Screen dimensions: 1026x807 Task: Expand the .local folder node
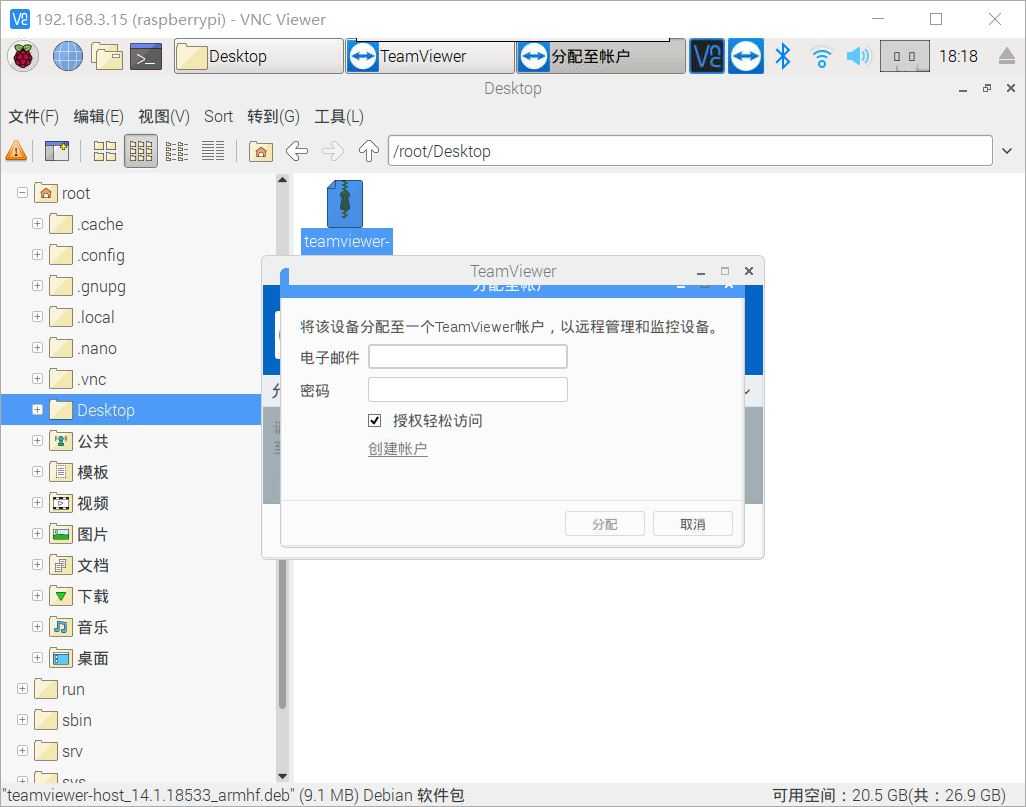pyautogui.click(x=37, y=316)
